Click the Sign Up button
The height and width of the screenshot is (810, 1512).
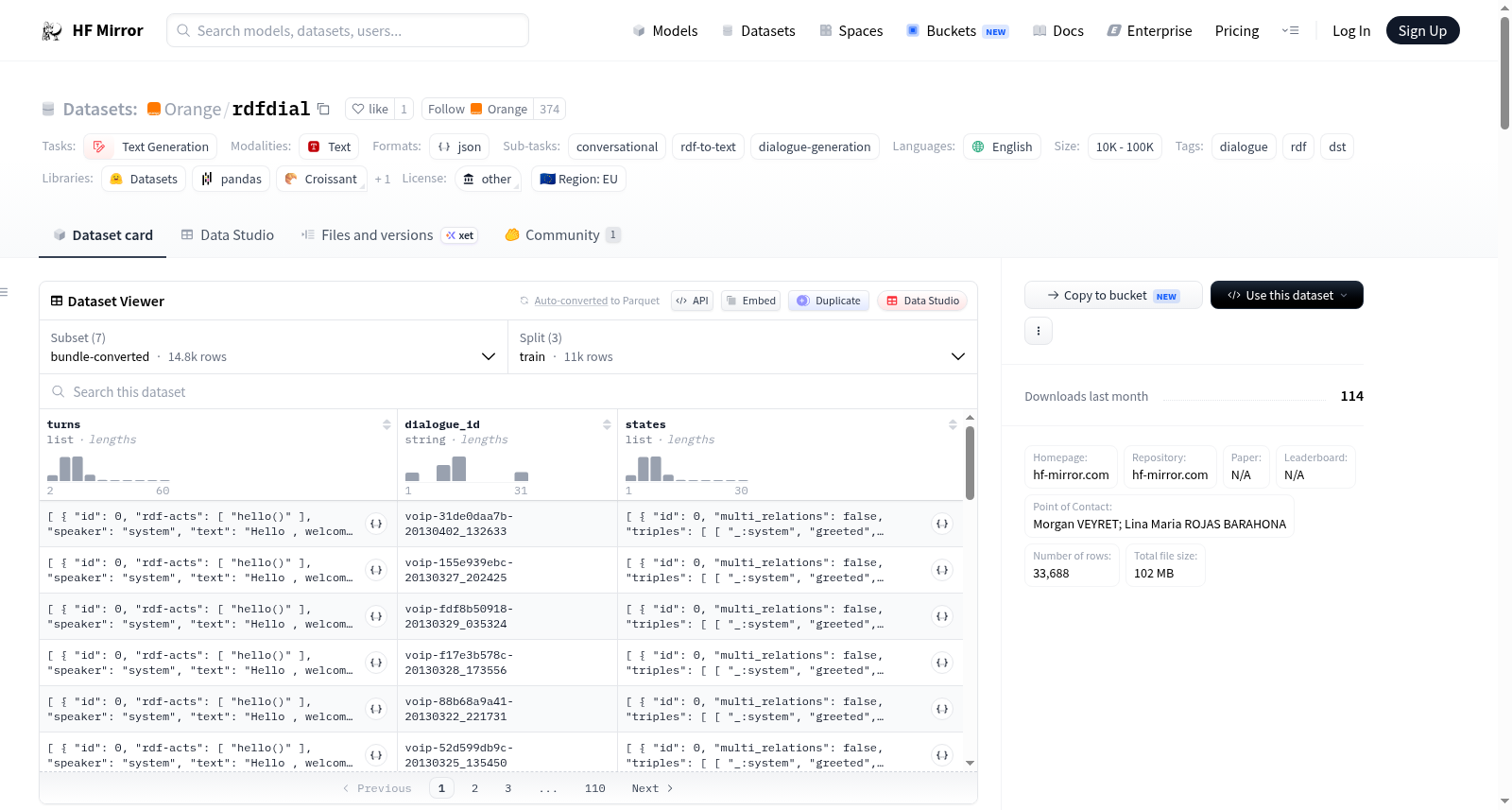click(x=1423, y=31)
